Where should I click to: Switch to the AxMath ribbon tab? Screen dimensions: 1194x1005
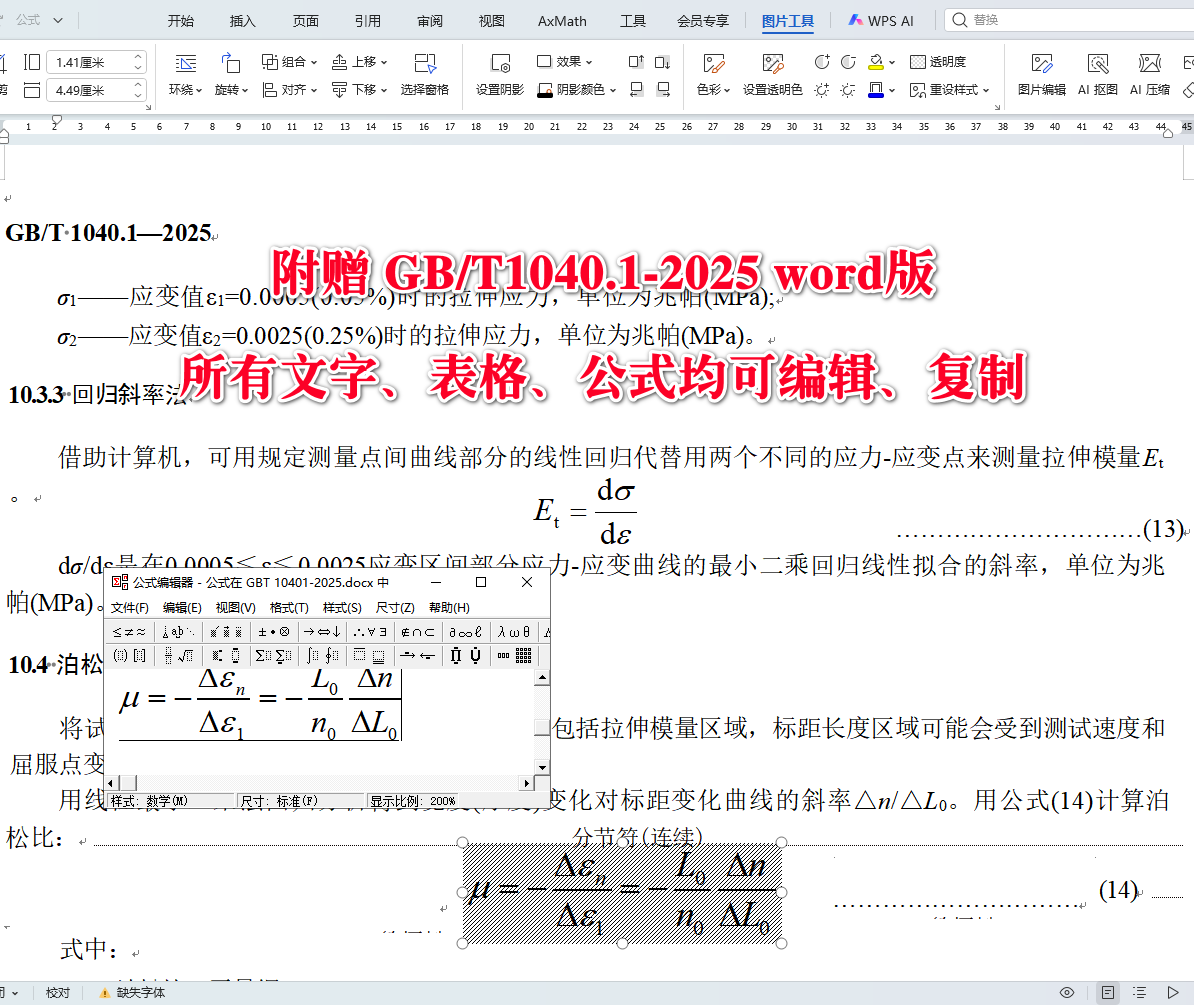562,20
